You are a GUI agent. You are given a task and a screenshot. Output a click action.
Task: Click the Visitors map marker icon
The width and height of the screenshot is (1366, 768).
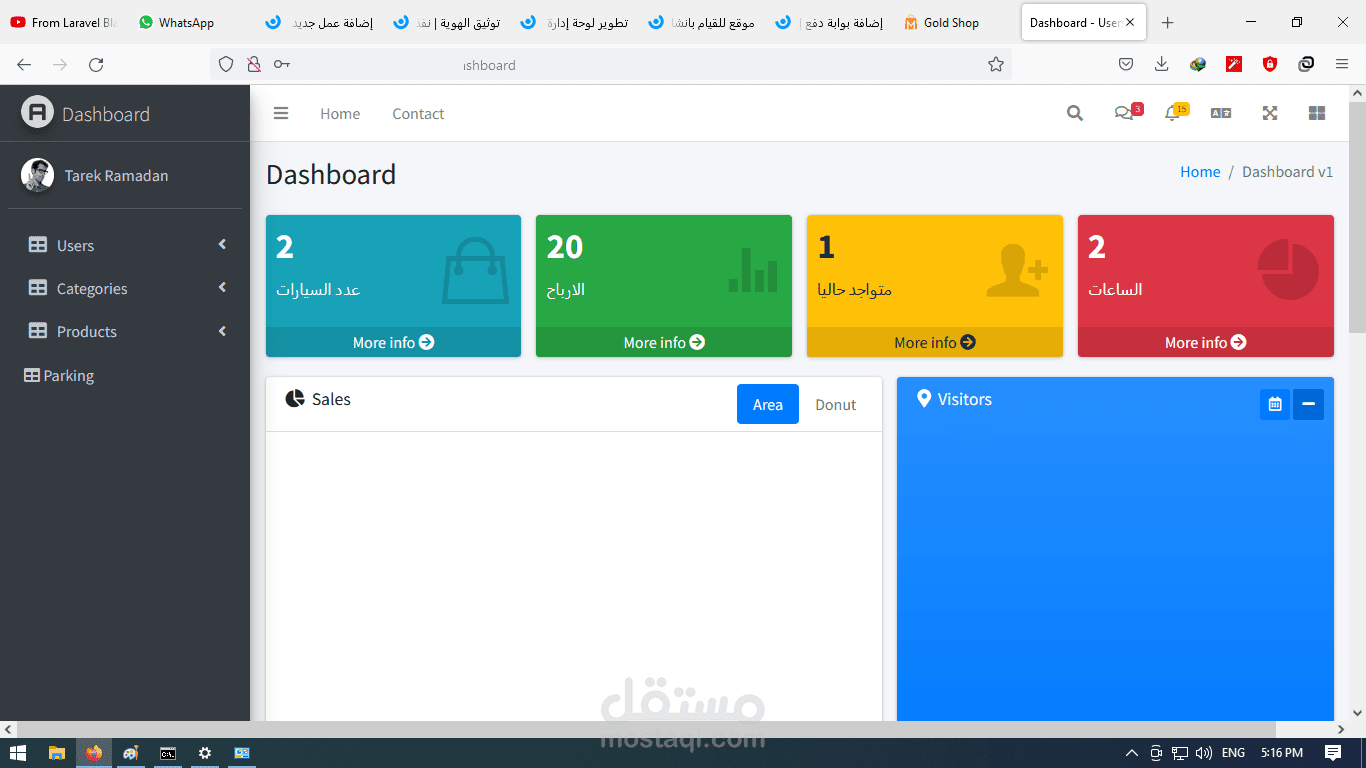click(x=924, y=399)
